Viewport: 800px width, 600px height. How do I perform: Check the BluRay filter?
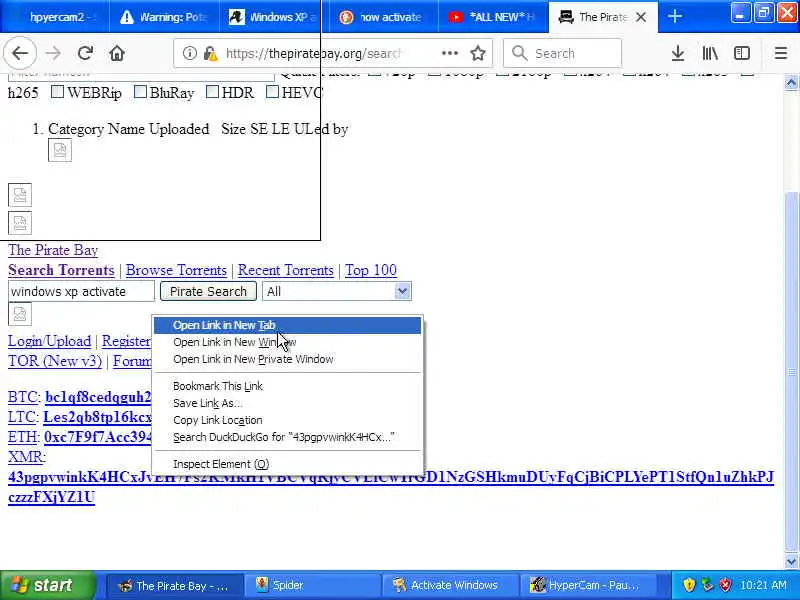[x=140, y=92]
